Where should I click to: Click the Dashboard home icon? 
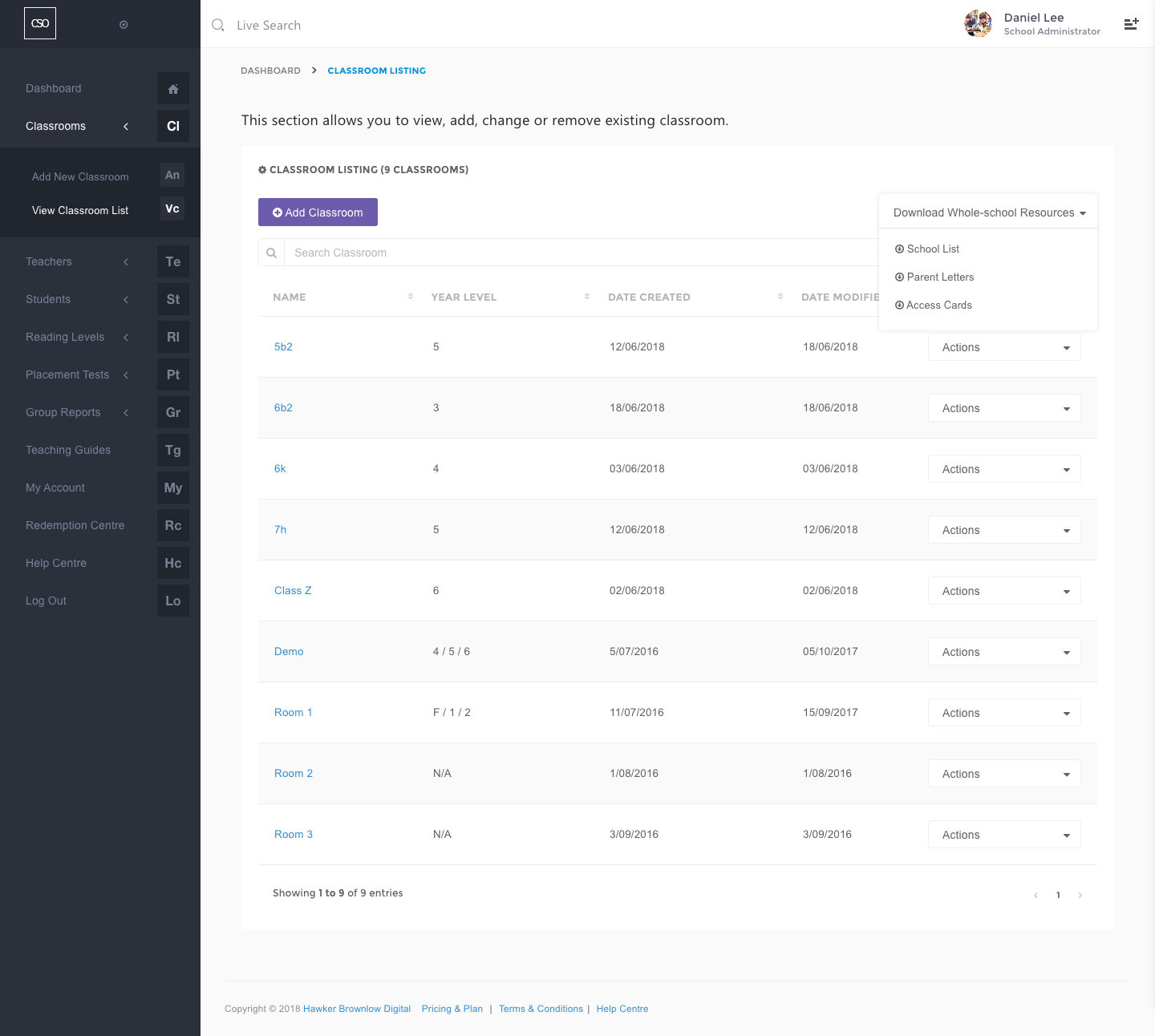173,89
